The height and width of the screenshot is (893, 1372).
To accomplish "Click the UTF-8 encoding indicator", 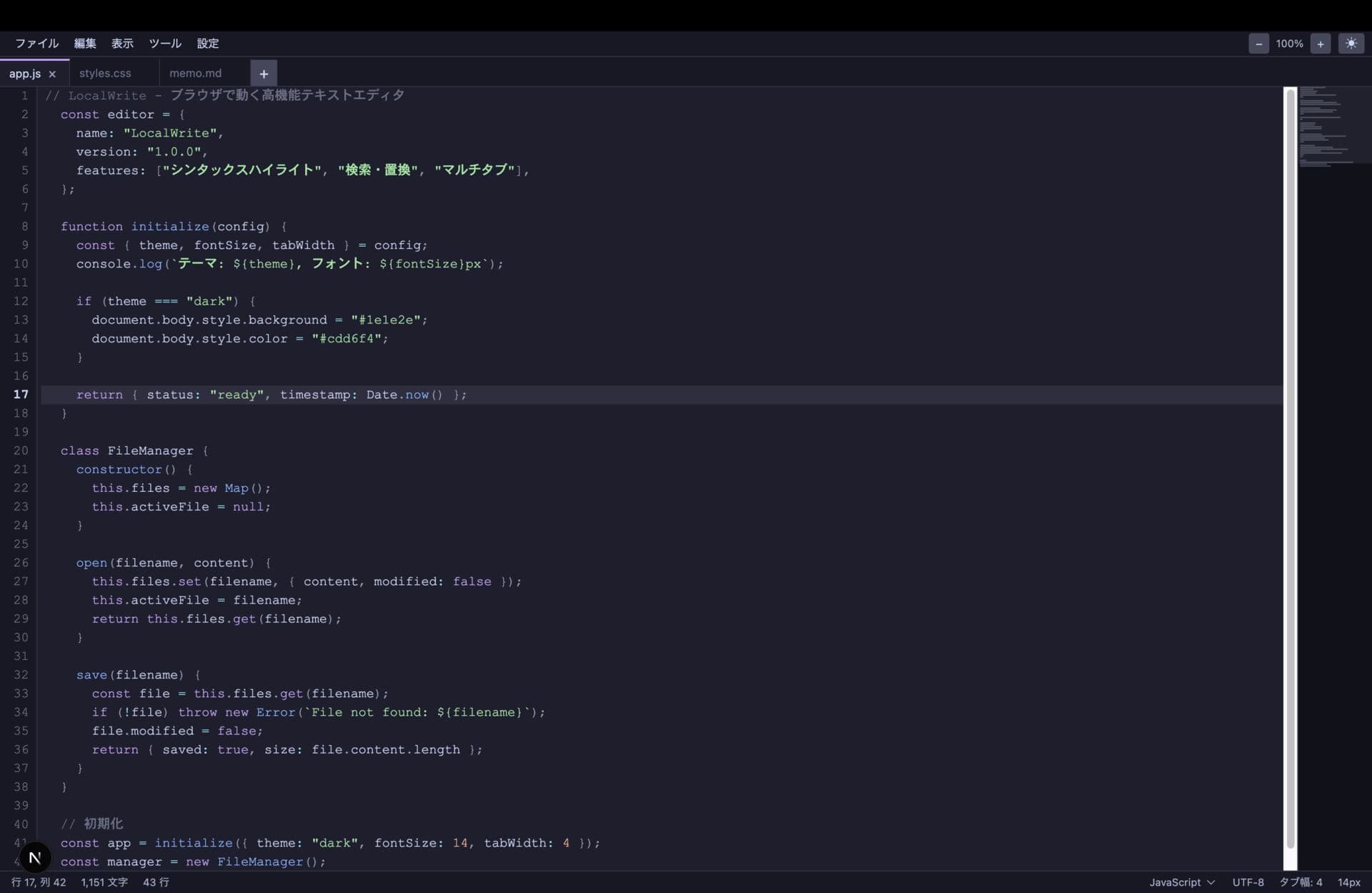I will (1248, 882).
